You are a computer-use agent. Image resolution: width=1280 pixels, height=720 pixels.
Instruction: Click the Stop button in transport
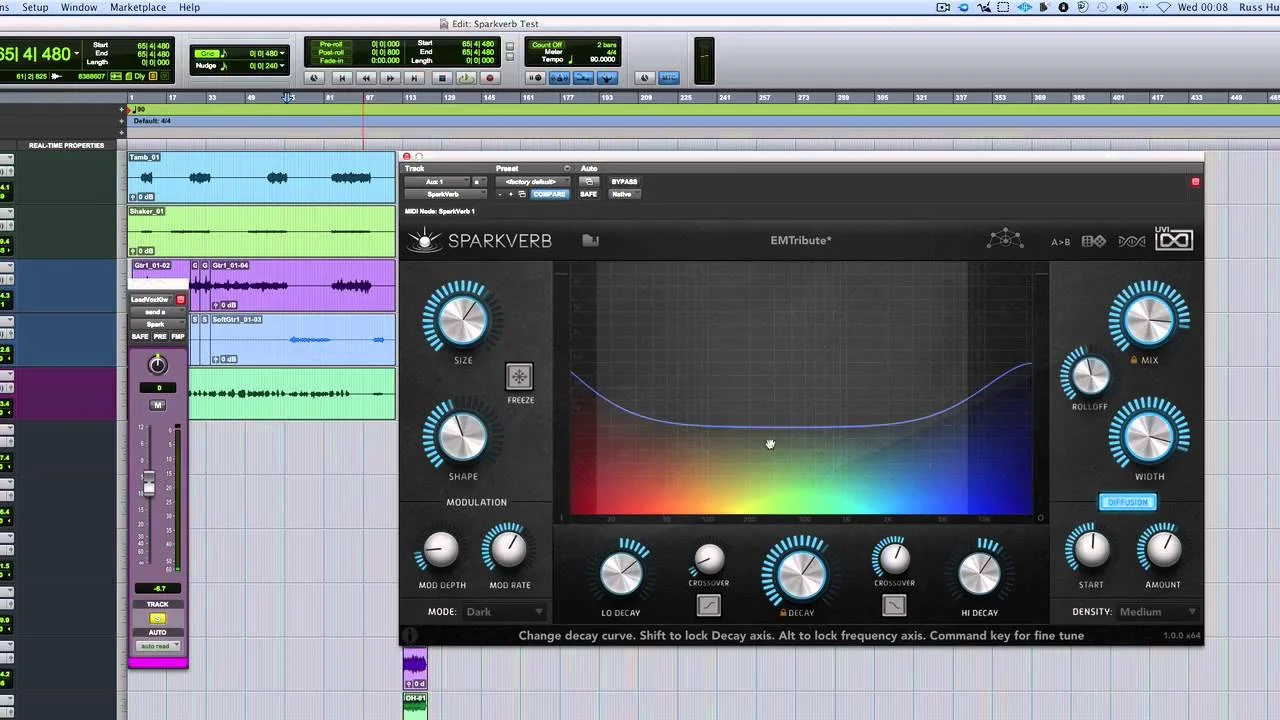pos(442,78)
